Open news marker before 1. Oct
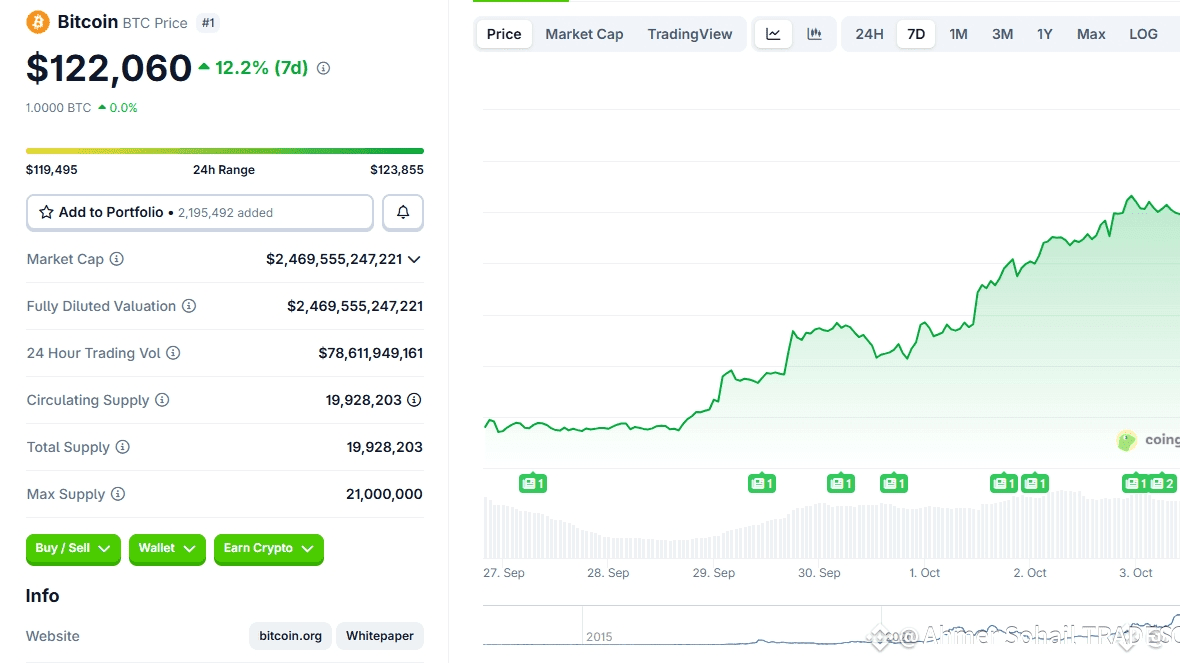Screen dimensions: 1180x663 coord(893,483)
